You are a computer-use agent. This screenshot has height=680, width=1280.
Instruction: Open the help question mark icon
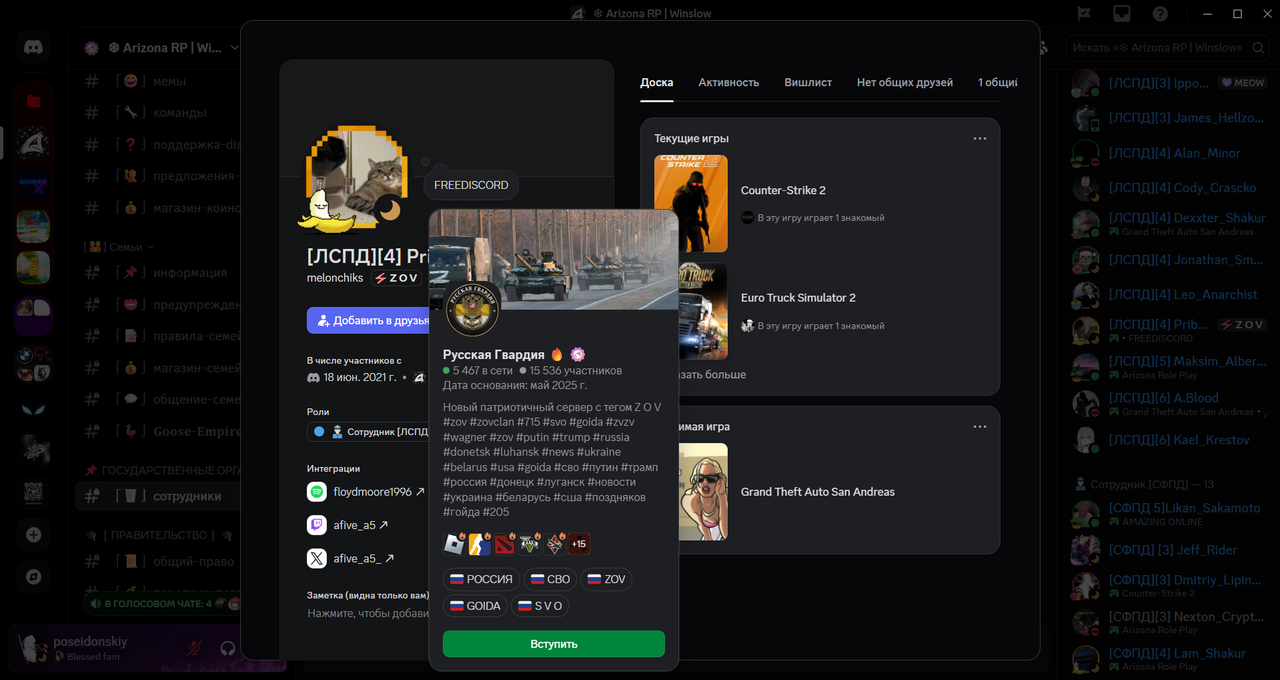pos(1160,14)
